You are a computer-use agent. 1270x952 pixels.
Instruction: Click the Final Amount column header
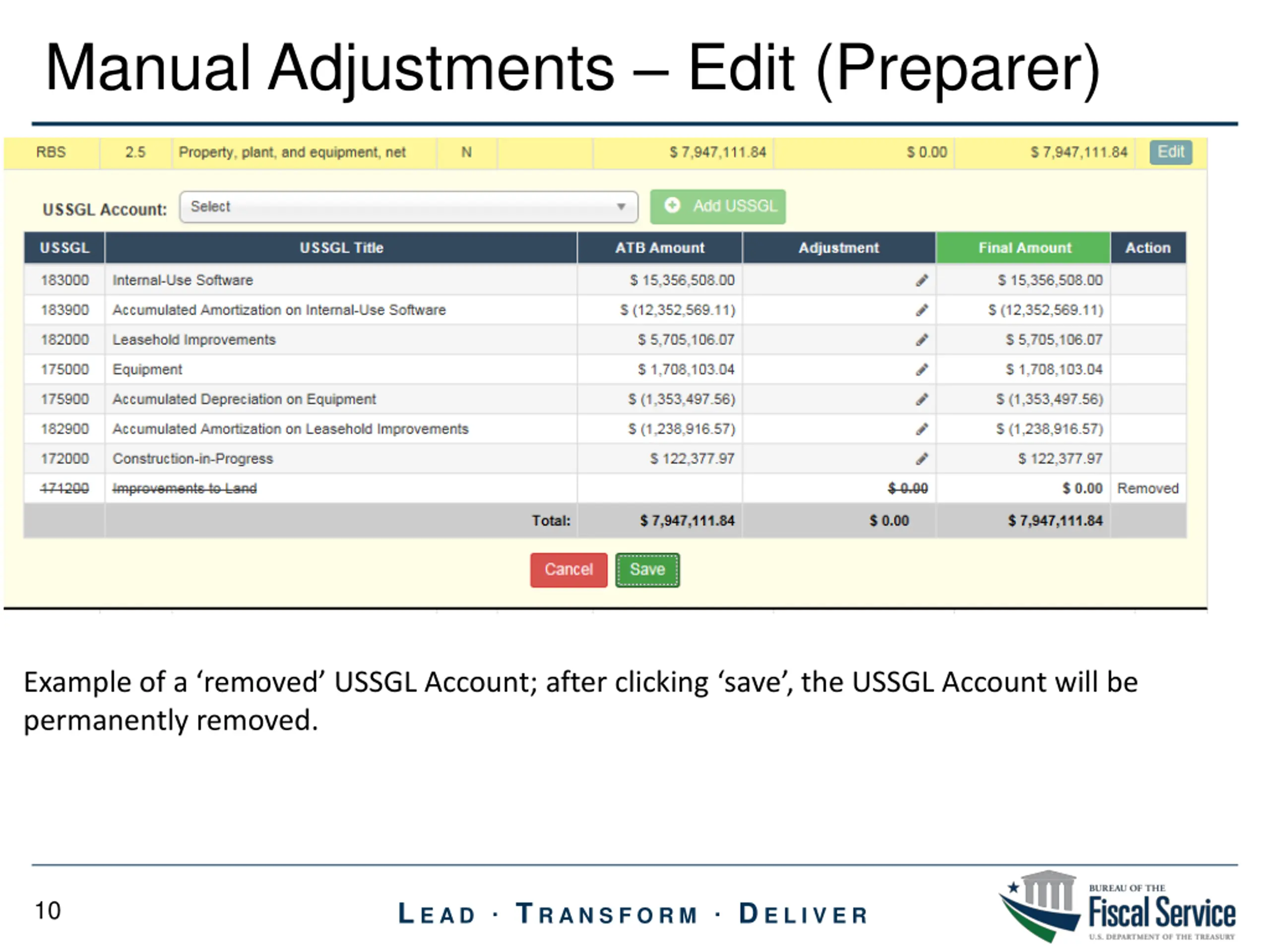[1024, 248]
